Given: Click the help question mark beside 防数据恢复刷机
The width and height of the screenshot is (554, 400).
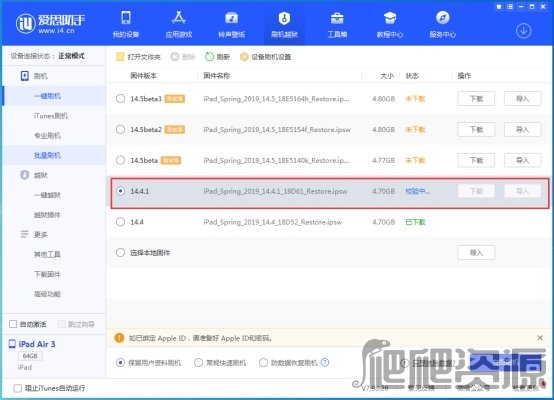Looking at the screenshot, I should 325,363.
